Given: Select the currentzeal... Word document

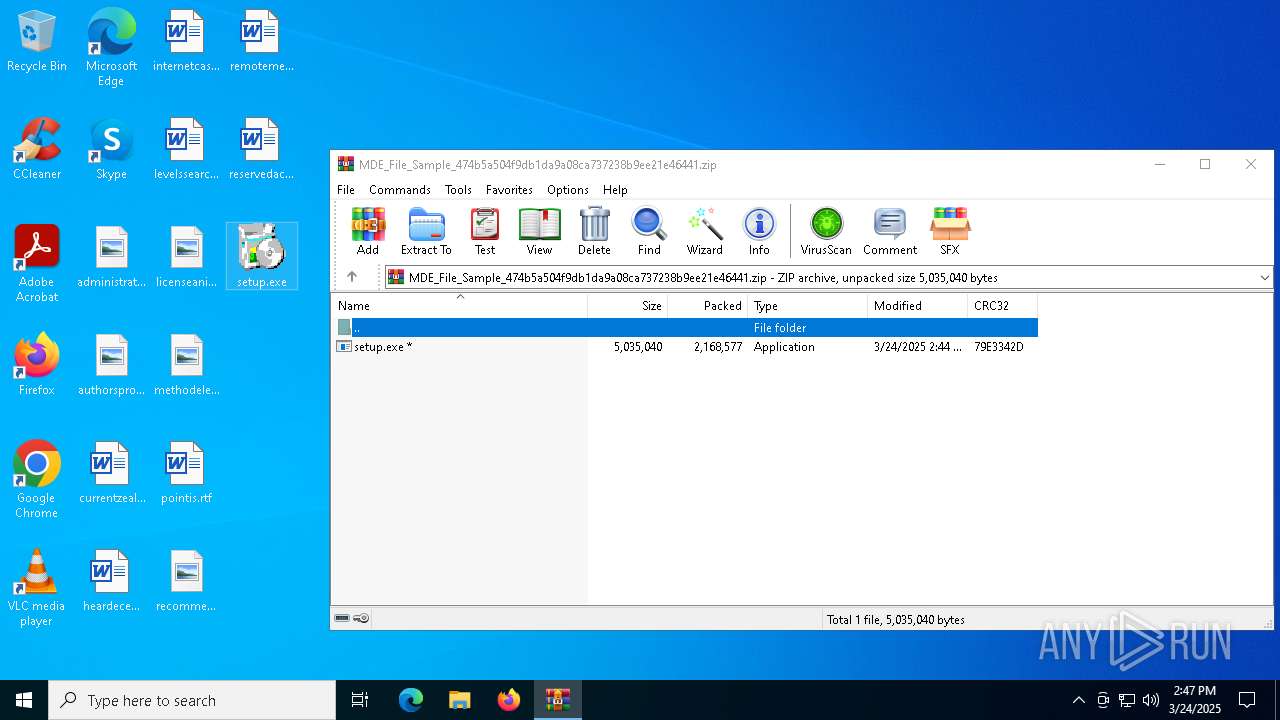Looking at the screenshot, I should [111, 474].
